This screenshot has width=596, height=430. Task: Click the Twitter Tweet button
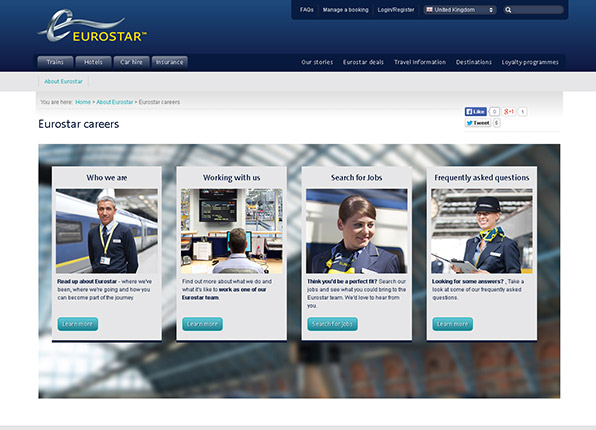point(478,123)
